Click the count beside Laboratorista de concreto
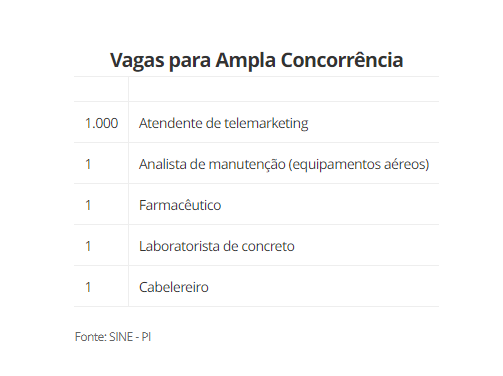The image size is (503, 376). (88, 246)
